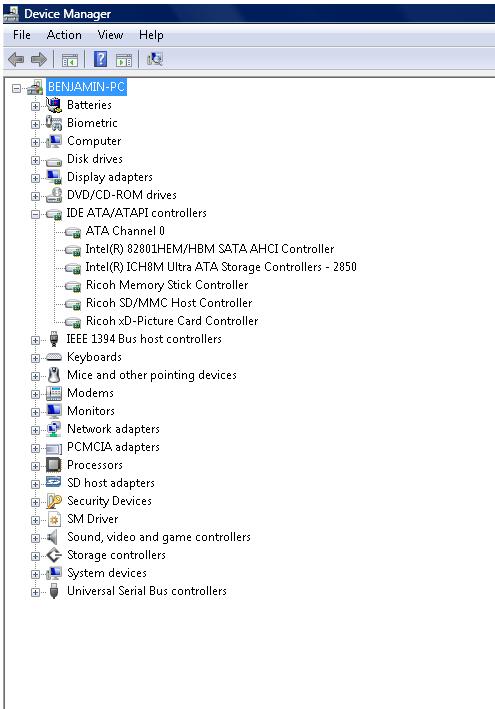Click the Show/Hide Action Pane toolbar icon
The height and width of the screenshot is (709, 495).
coord(123,60)
